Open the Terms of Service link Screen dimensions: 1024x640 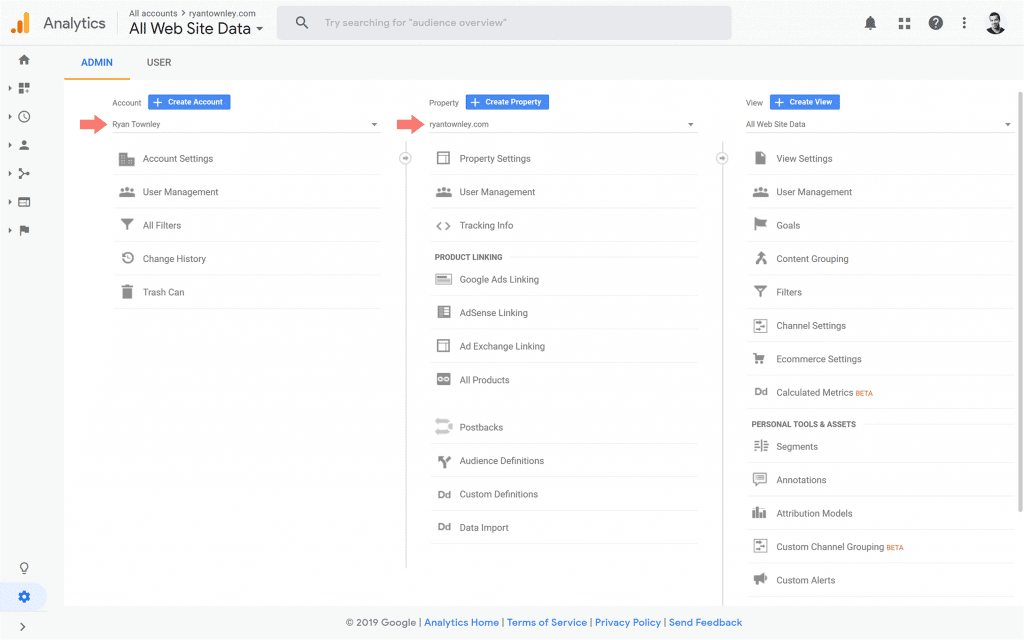point(547,622)
